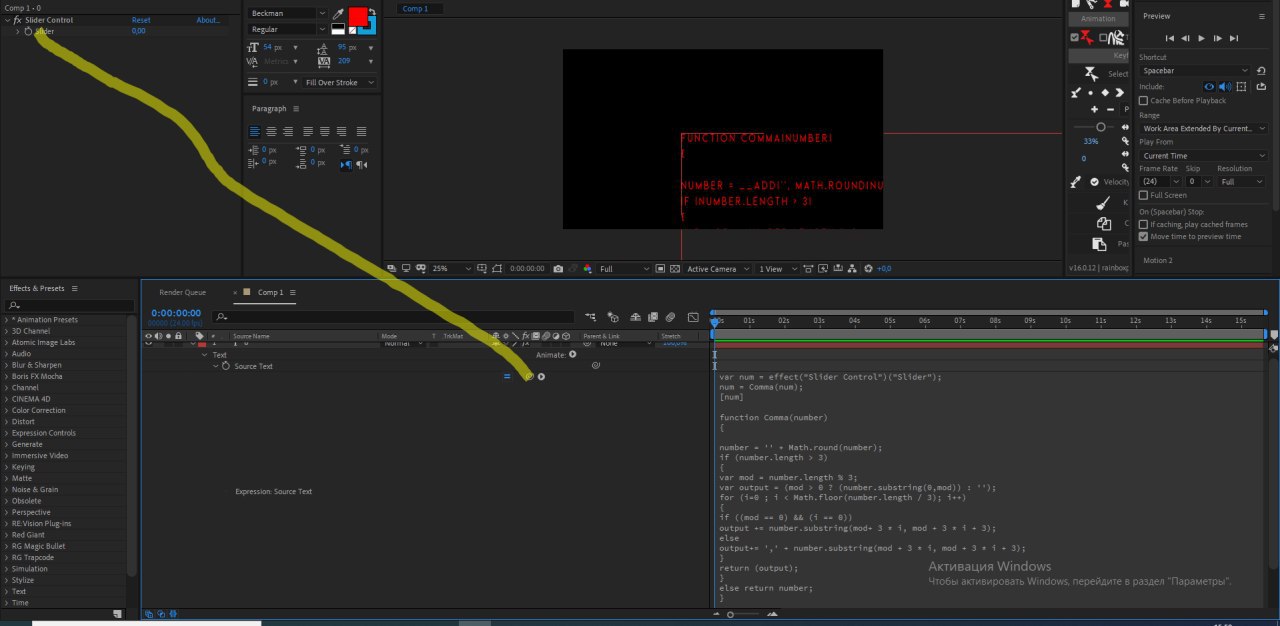
Task: Select center align text in Paragraph panel
Action: point(271,131)
